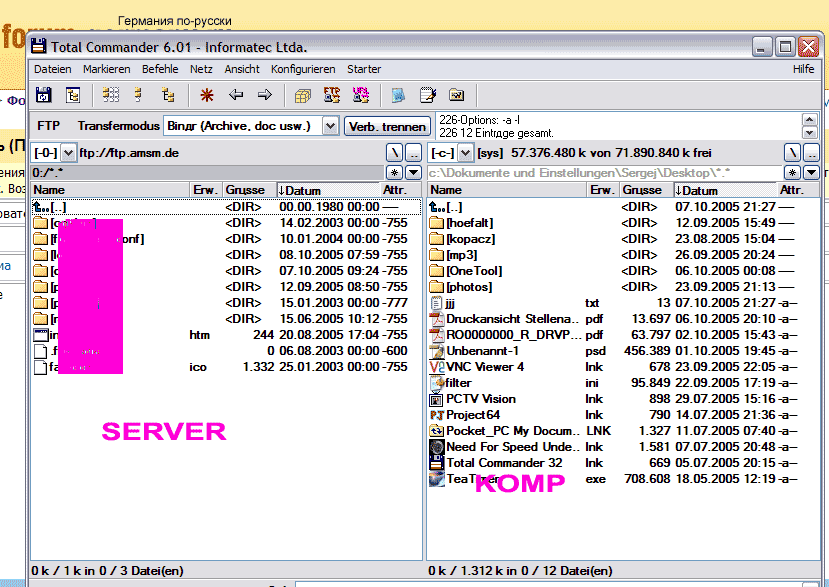
Task: Click the blue document toolbar icon
Action: pos(398,95)
